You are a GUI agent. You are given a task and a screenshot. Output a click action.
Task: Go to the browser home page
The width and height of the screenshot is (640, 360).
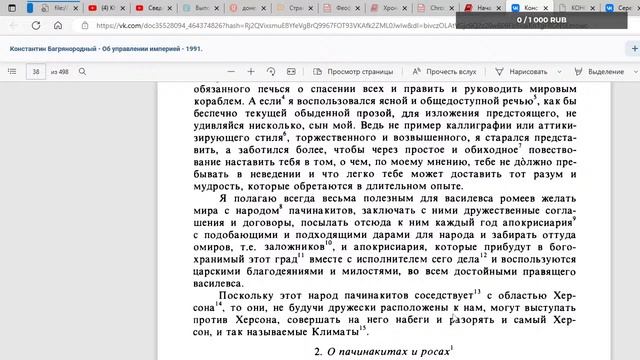point(58,25)
